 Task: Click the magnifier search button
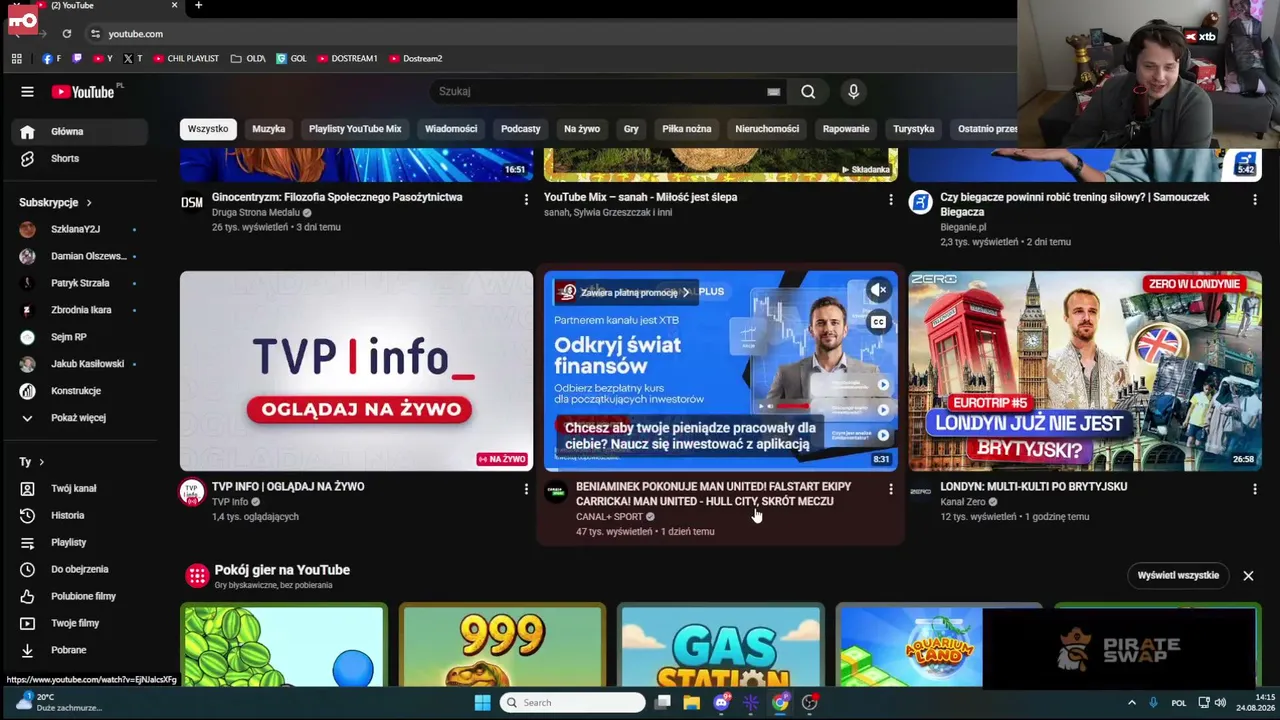808,92
